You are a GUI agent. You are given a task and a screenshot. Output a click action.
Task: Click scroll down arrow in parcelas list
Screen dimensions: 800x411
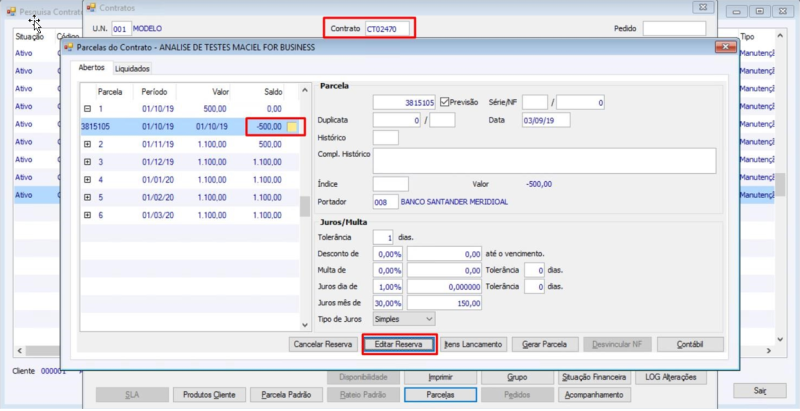(305, 325)
